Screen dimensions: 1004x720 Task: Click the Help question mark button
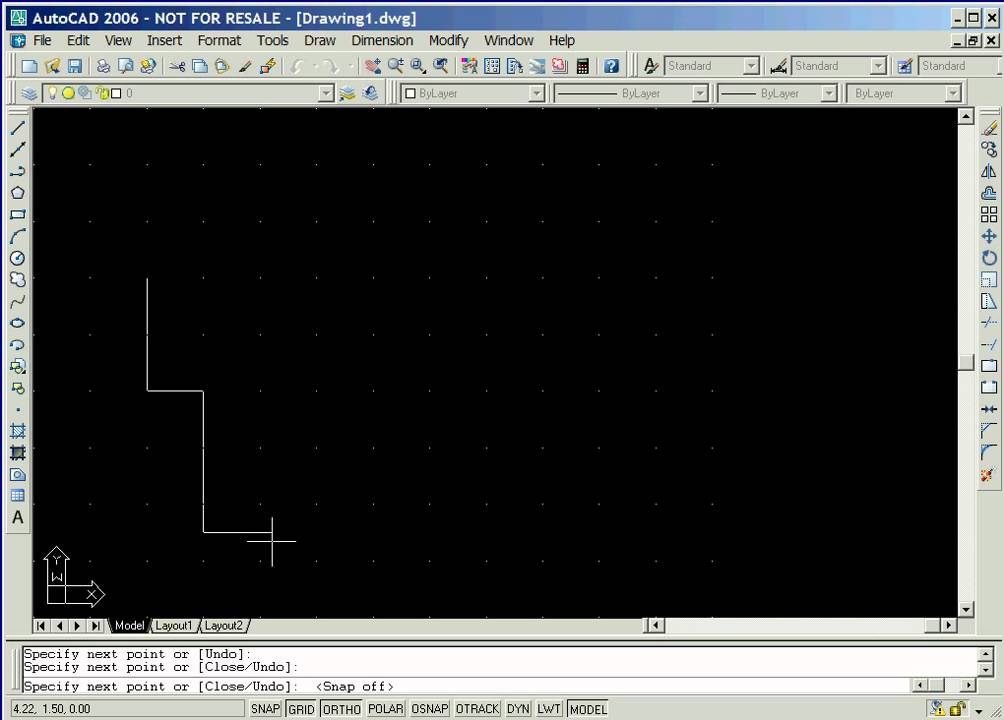tap(611, 66)
